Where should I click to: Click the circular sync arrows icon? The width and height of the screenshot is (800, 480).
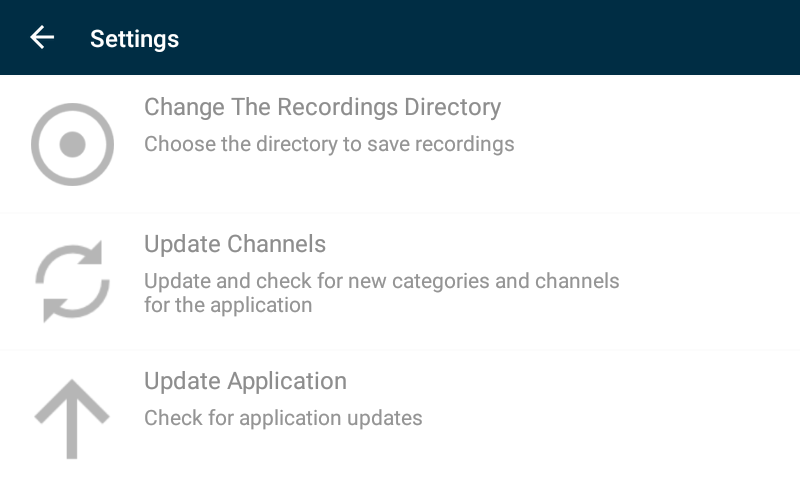pyautogui.click(x=72, y=282)
